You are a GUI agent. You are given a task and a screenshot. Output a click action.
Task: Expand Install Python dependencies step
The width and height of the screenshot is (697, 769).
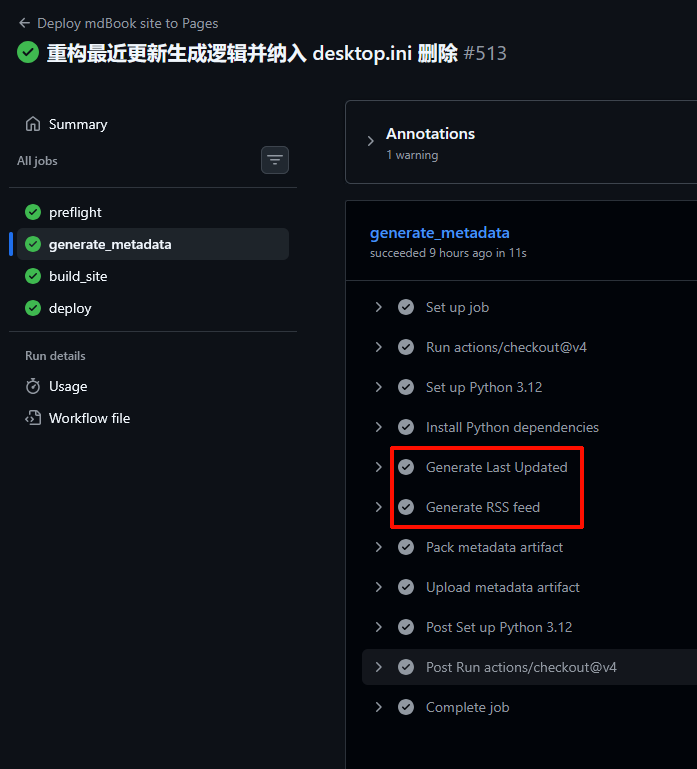pyautogui.click(x=378, y=427)
